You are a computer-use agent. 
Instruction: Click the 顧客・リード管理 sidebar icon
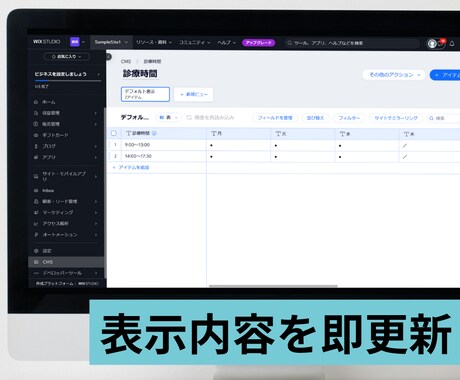click(x=36, y=202)
